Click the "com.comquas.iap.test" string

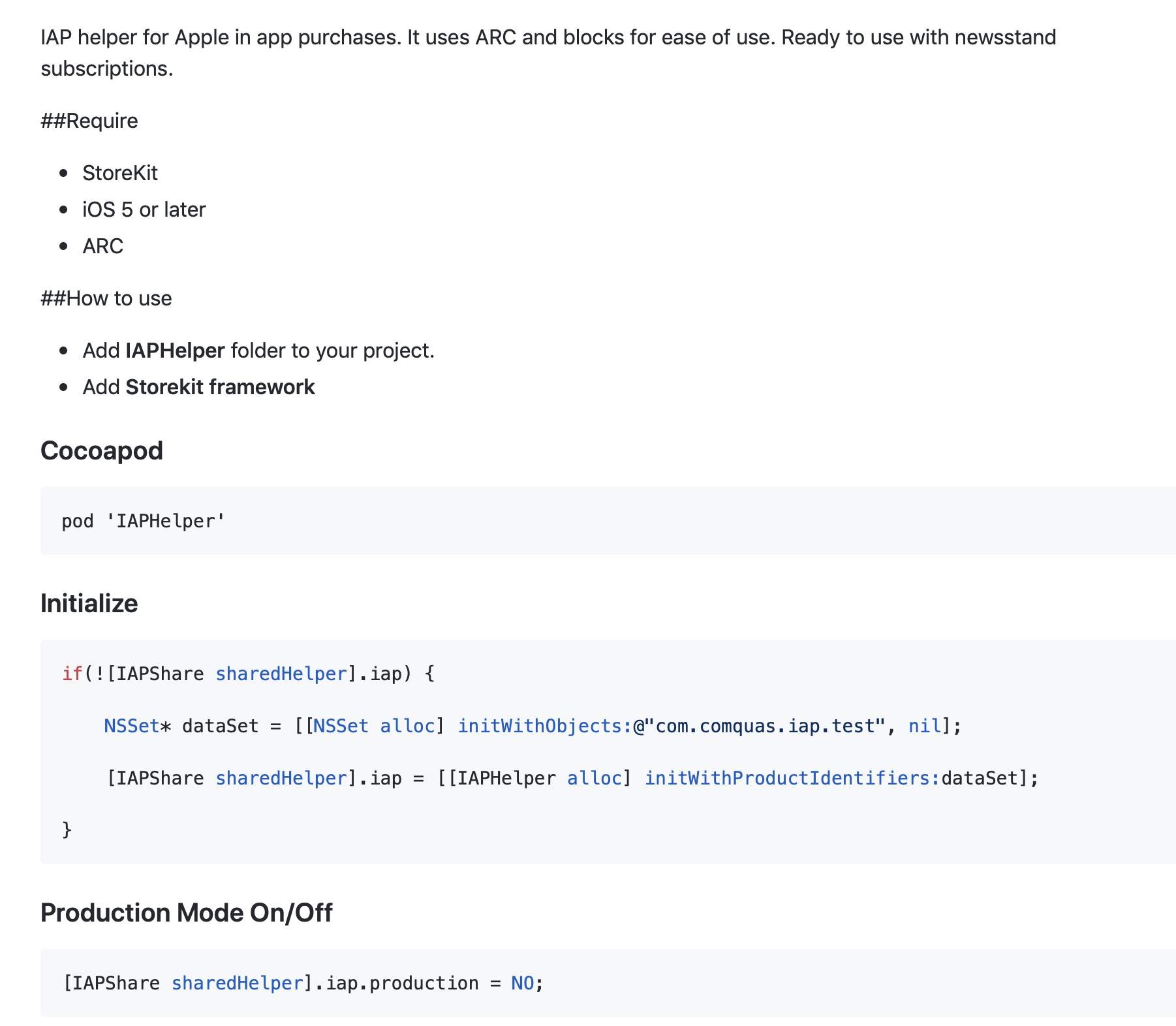pyautogui.click(x=764, y=726)
